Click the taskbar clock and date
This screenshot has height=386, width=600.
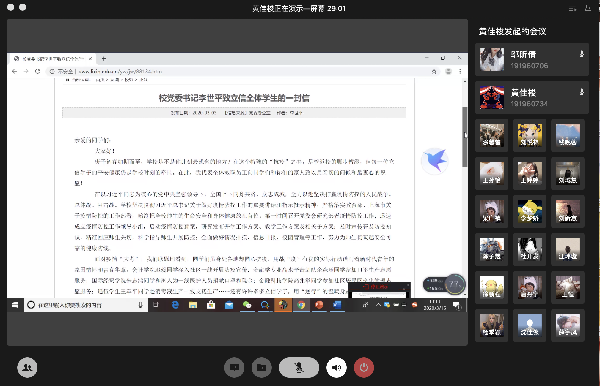pos(435,305)
